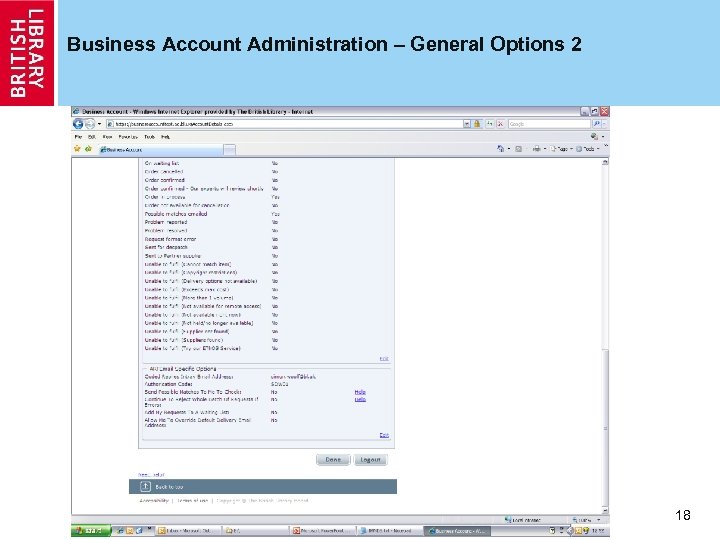This screenshot has width=720, height=540.
Task: Click the Add to Favorites icon
Action: (x=88, y=149)
